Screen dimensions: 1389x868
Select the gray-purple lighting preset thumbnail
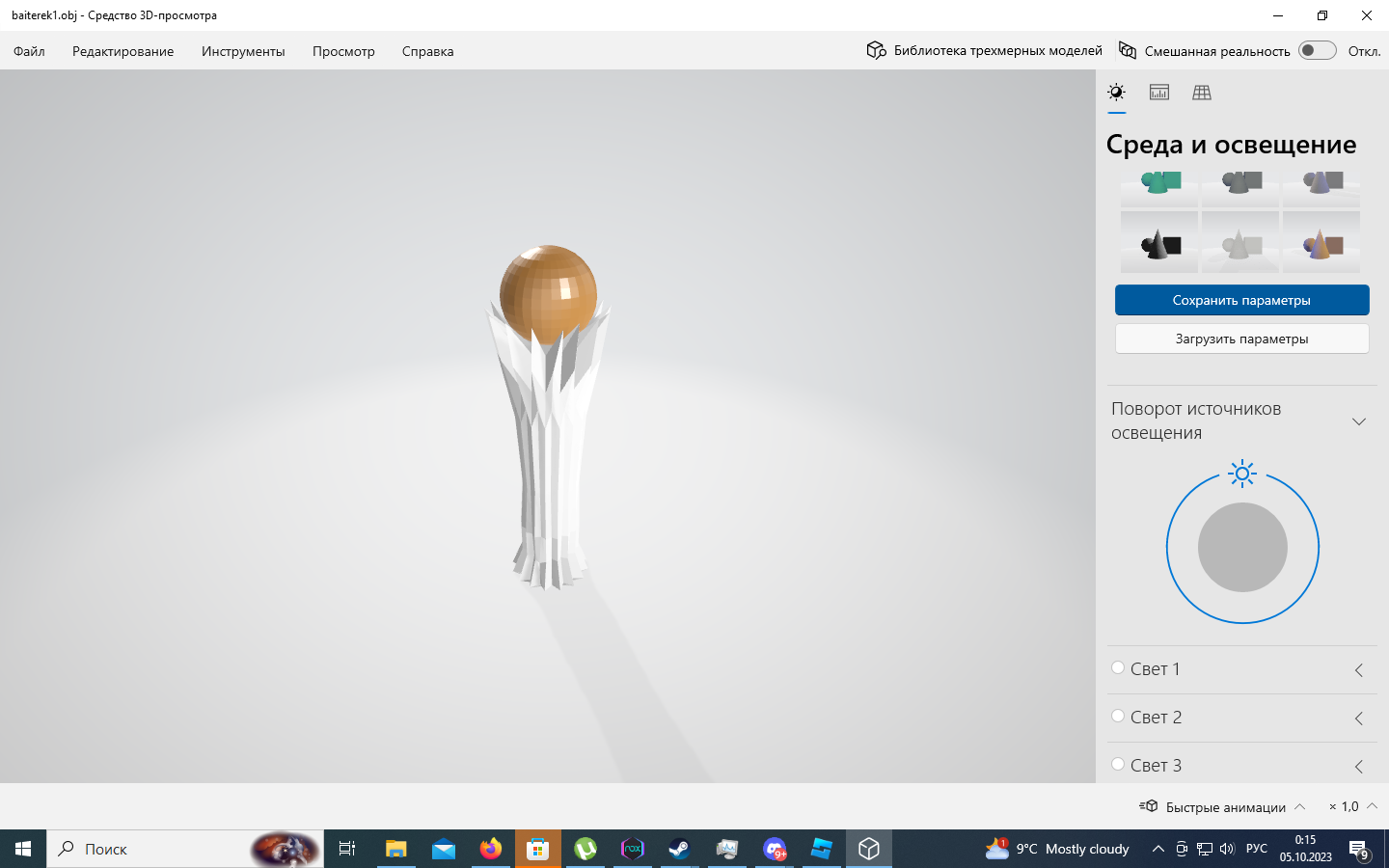pos(1321,189)
